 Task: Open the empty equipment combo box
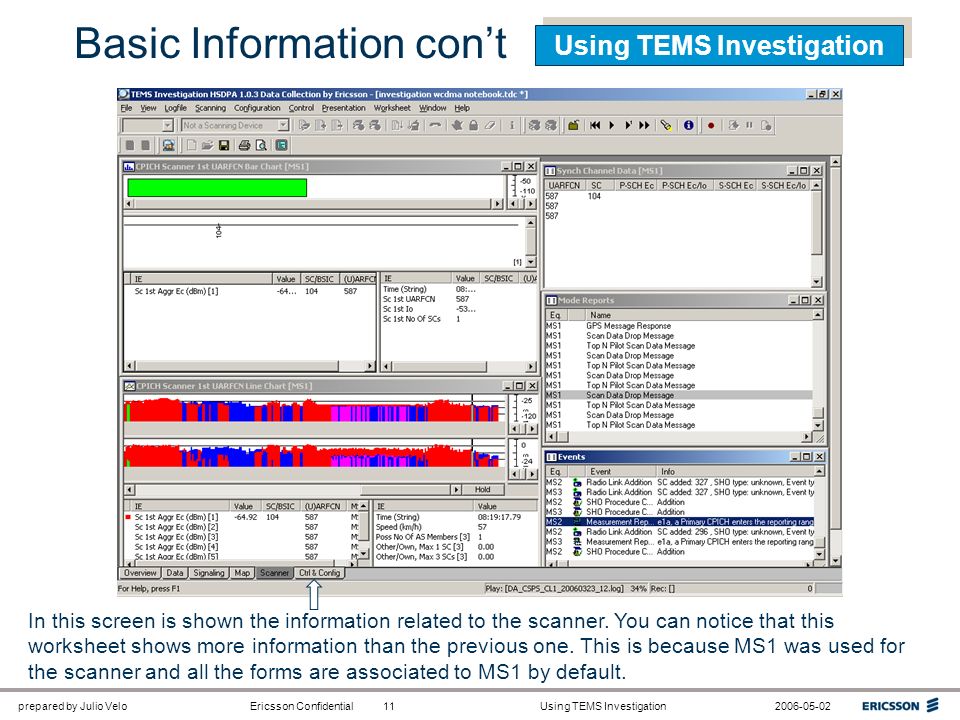[148, 126]
